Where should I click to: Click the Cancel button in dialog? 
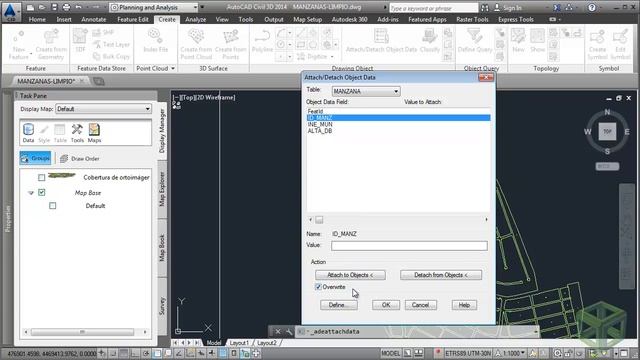pos(420,305)
